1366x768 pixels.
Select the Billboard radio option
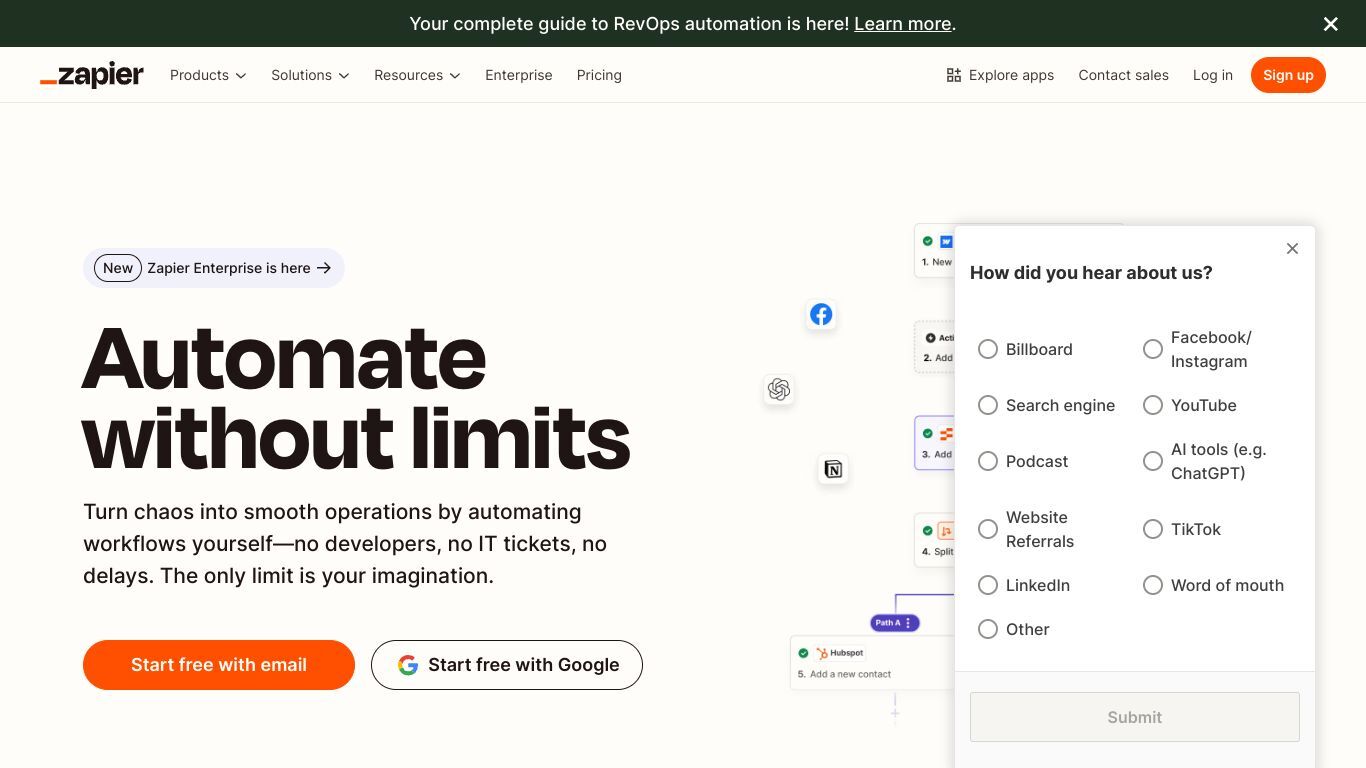click(x=988, y=349)
